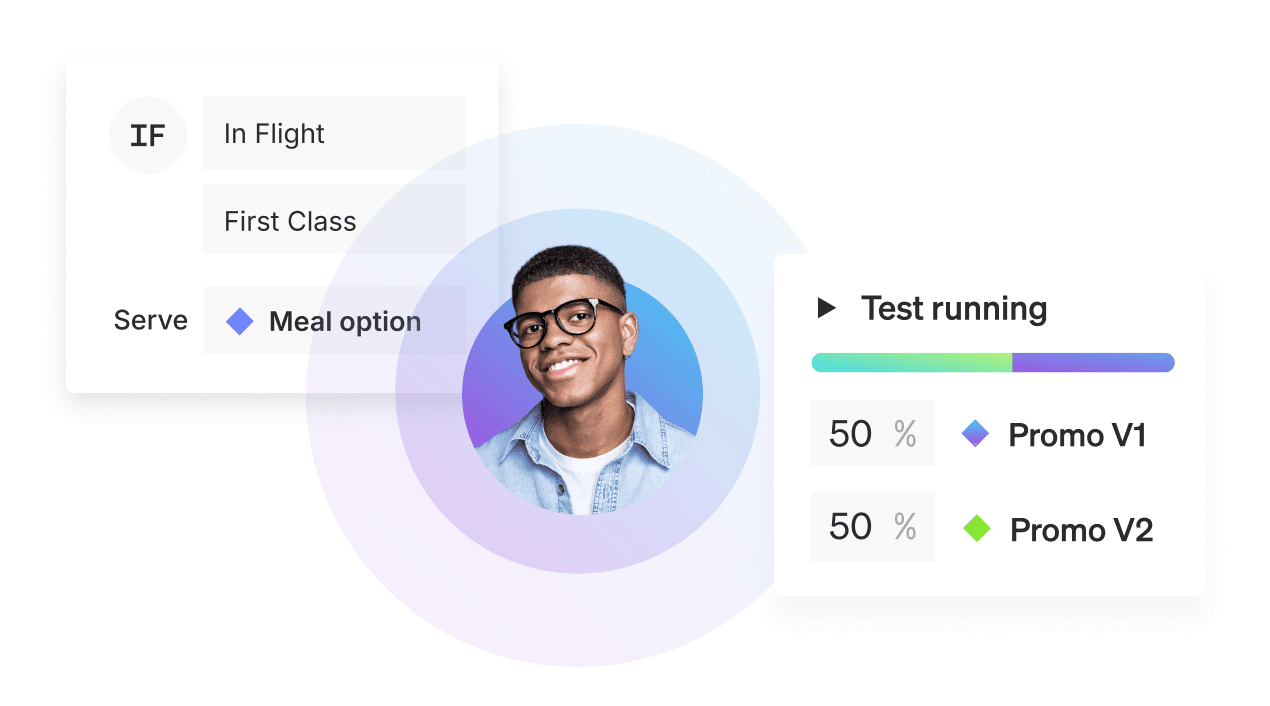1270x706 pixels.
Task: Click the Serve label
Action: coord(151,320)
